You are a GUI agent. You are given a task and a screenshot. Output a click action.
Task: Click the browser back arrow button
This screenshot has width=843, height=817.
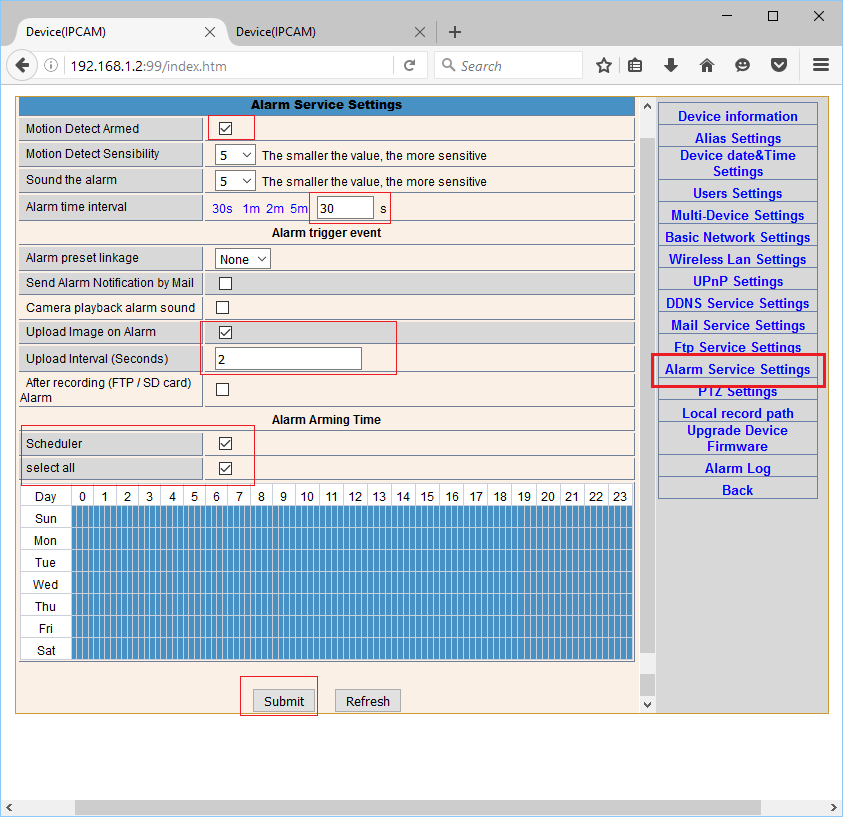[x=21, y=66]
